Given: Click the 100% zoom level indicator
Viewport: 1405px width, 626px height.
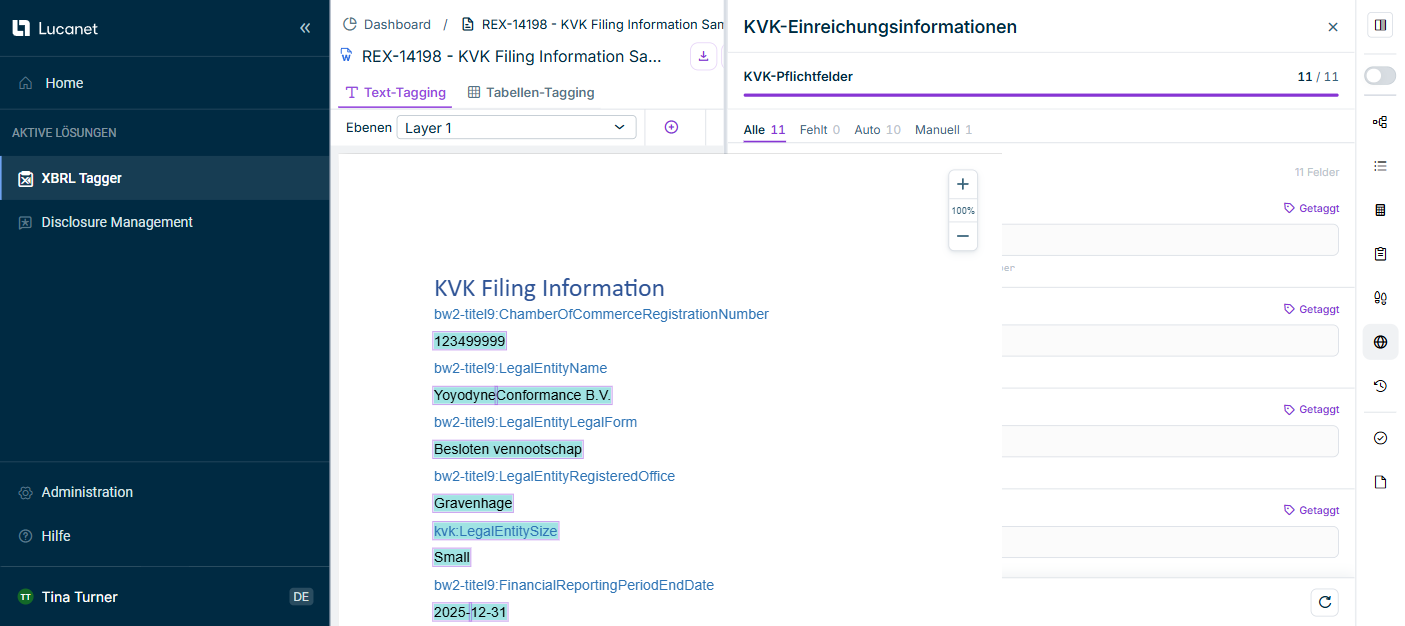Looking at the screenshot, I should (963, 211).
